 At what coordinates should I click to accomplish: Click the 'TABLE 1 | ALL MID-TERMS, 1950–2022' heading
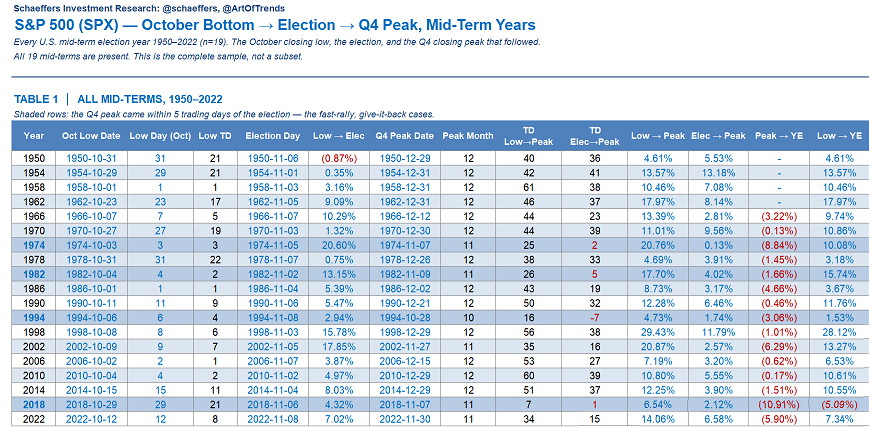click(118, 100)
